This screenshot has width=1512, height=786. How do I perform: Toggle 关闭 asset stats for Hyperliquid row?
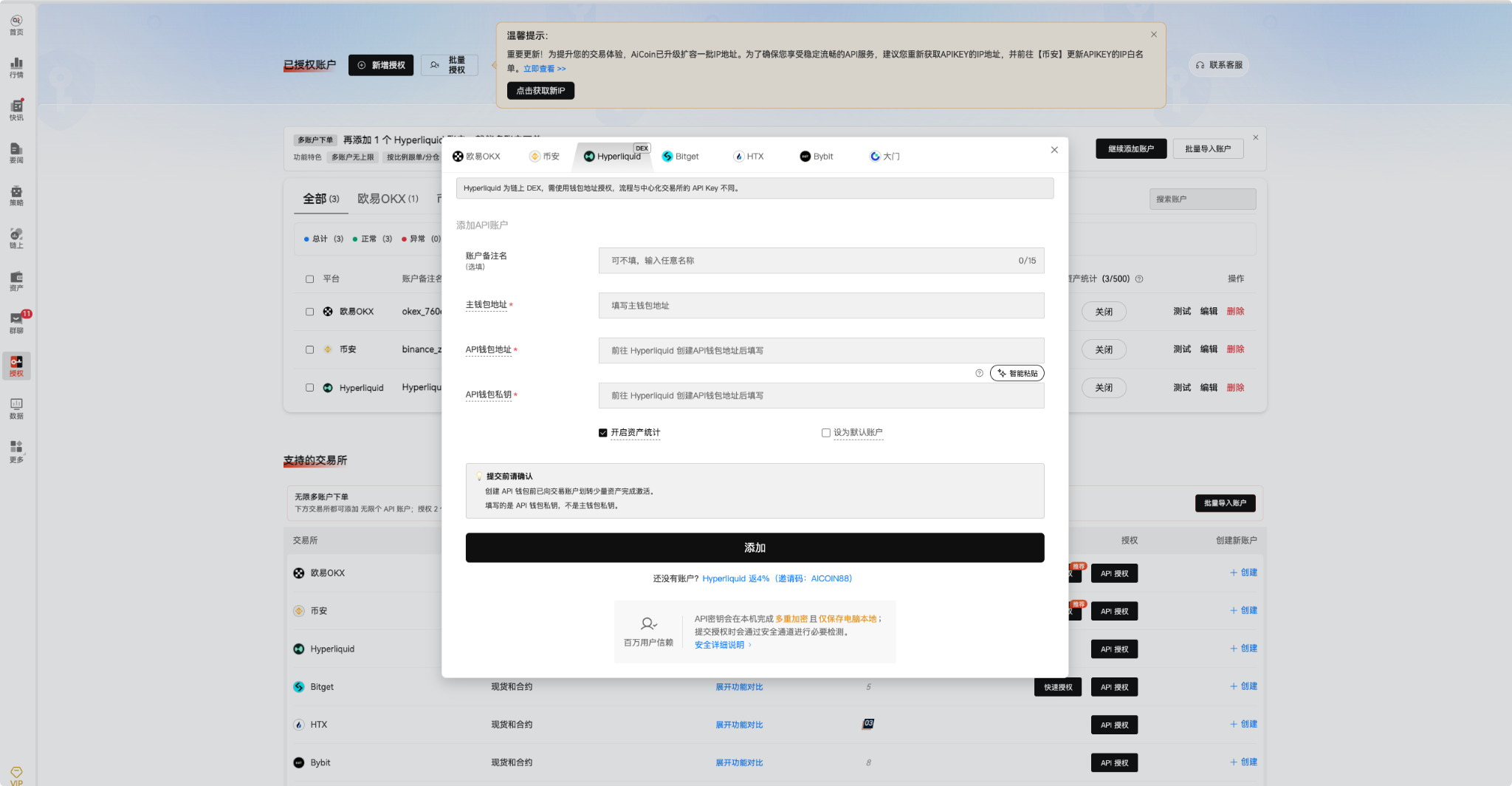tap(1104, 388)
